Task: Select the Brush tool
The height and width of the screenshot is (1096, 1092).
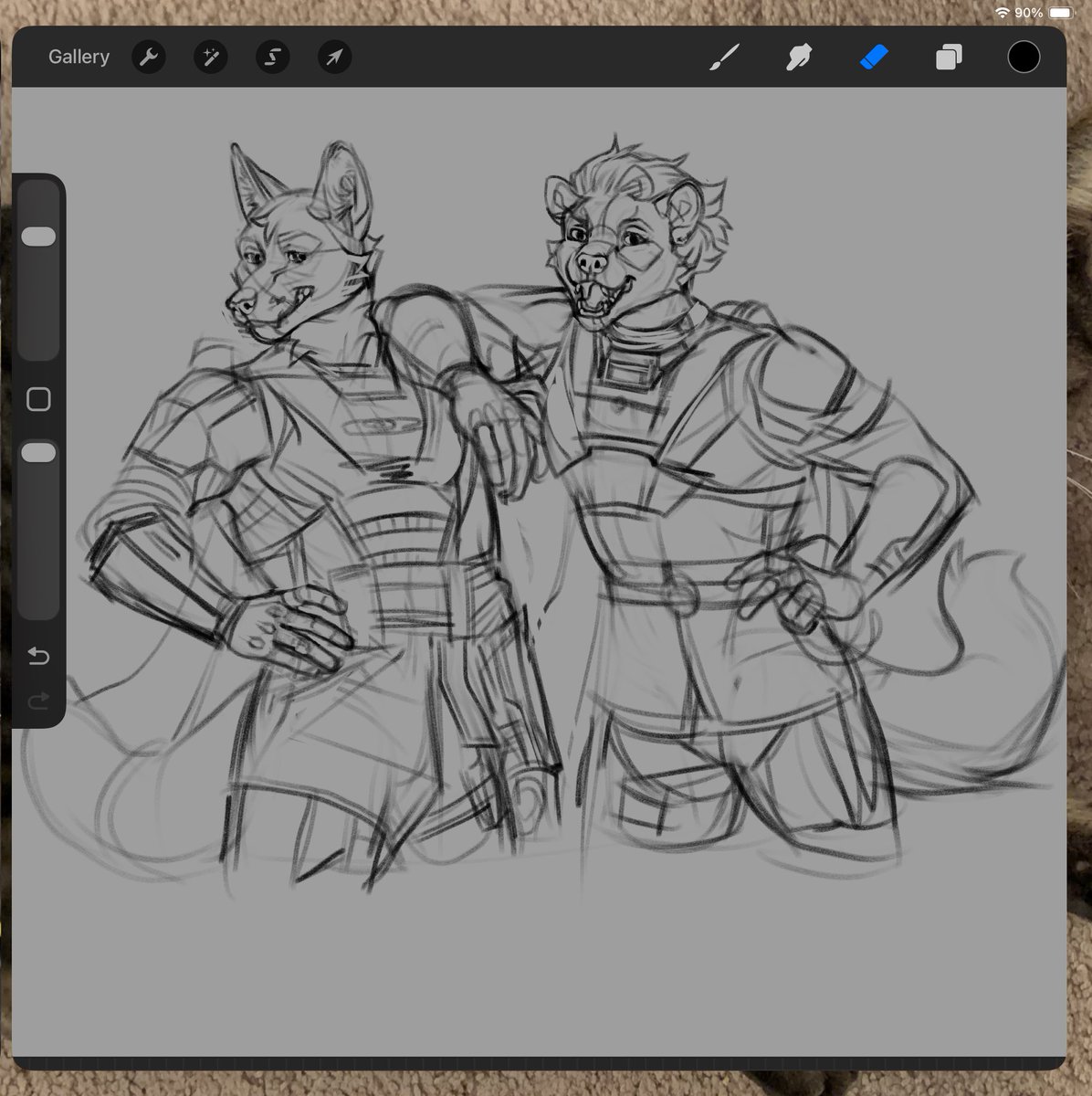Action: click(x=725, y=58)
